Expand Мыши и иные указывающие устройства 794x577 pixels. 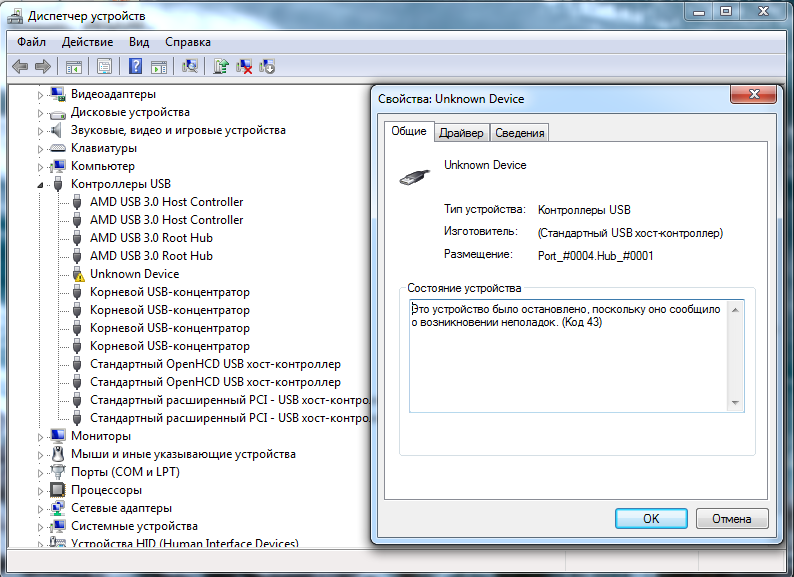coord(40,455)
